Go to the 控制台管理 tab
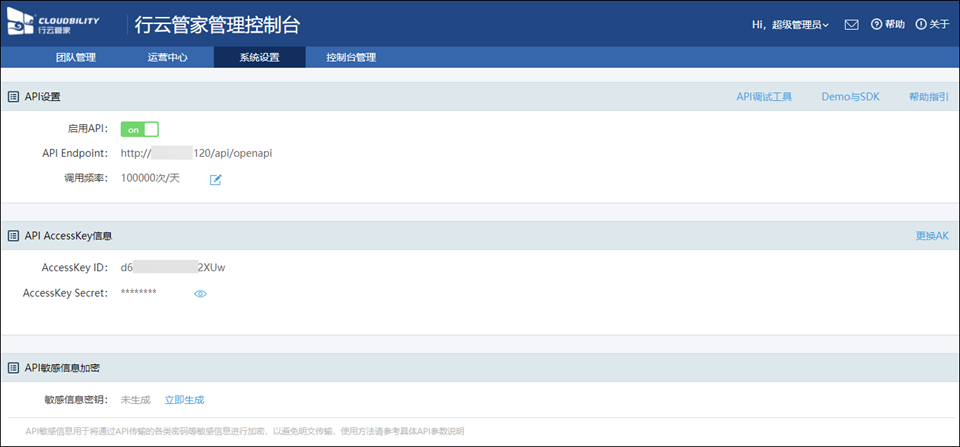 351,58
